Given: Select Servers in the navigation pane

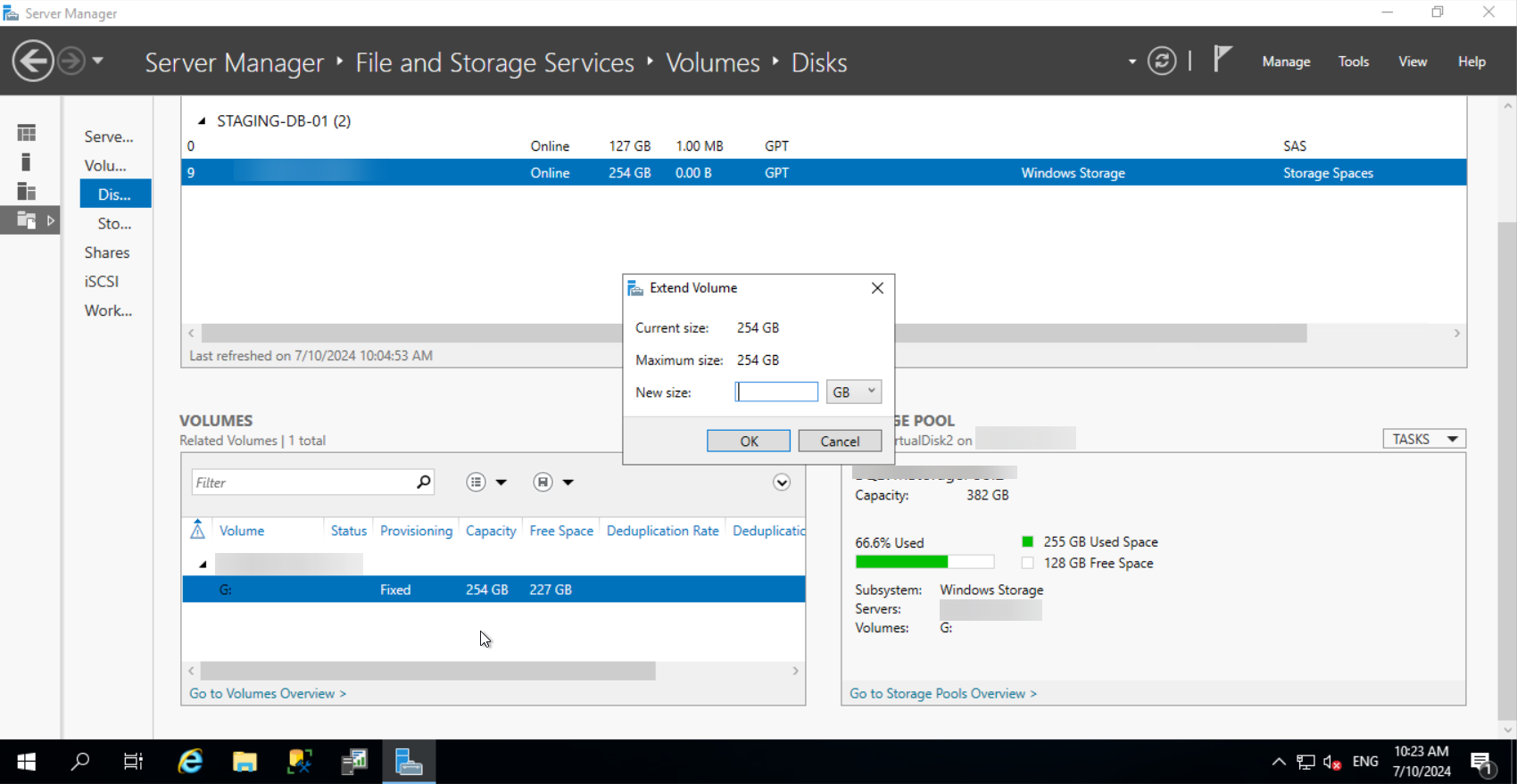Looking at the screenshot, I should 109,136.
